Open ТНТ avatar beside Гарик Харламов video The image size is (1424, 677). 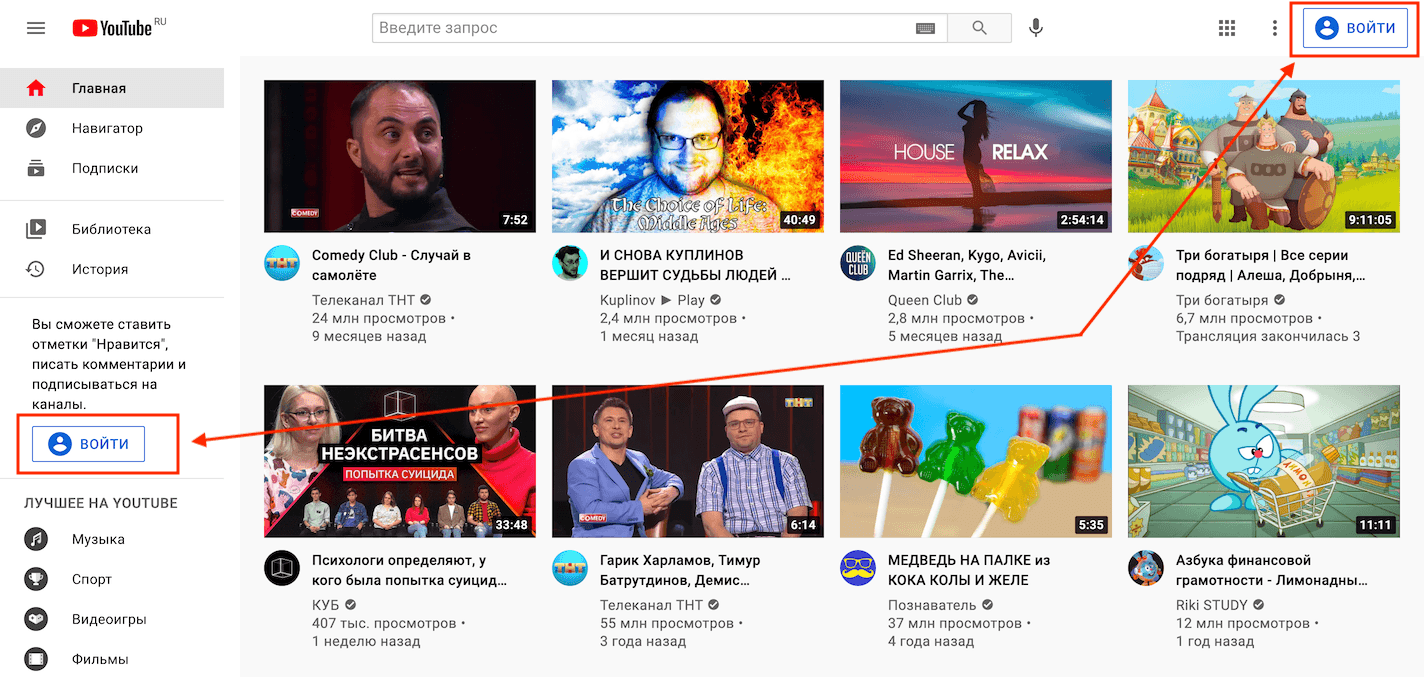(x=570, y=568)
